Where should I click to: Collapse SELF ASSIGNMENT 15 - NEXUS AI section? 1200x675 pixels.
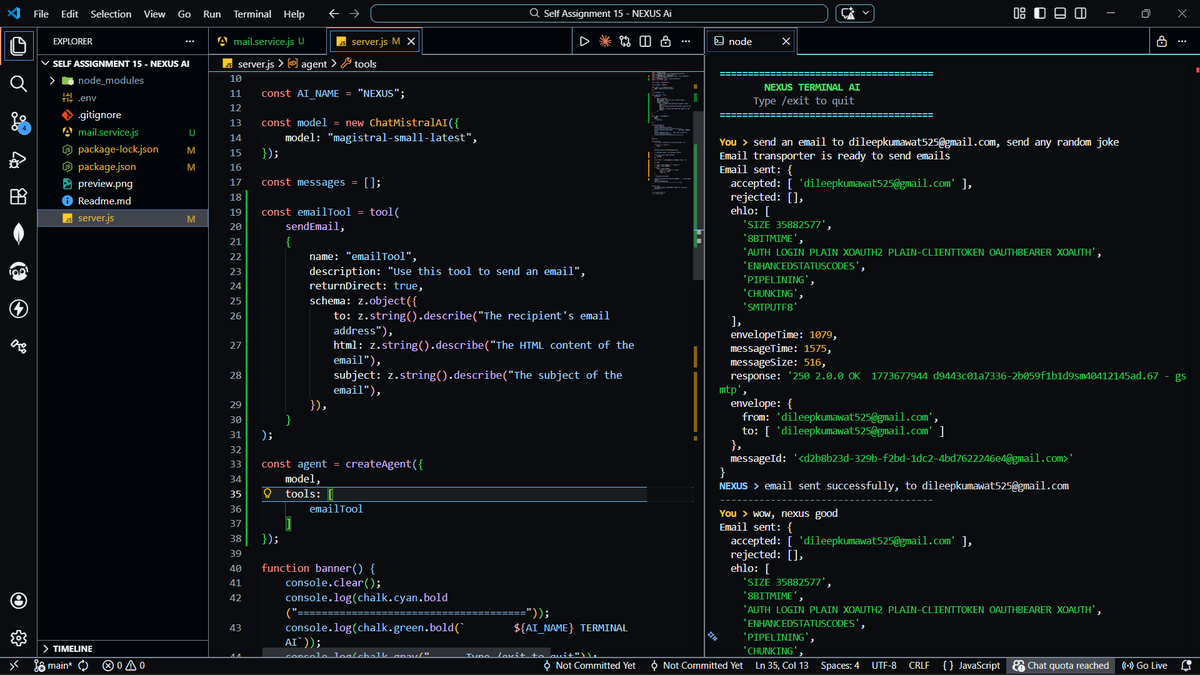pos(123,63)
